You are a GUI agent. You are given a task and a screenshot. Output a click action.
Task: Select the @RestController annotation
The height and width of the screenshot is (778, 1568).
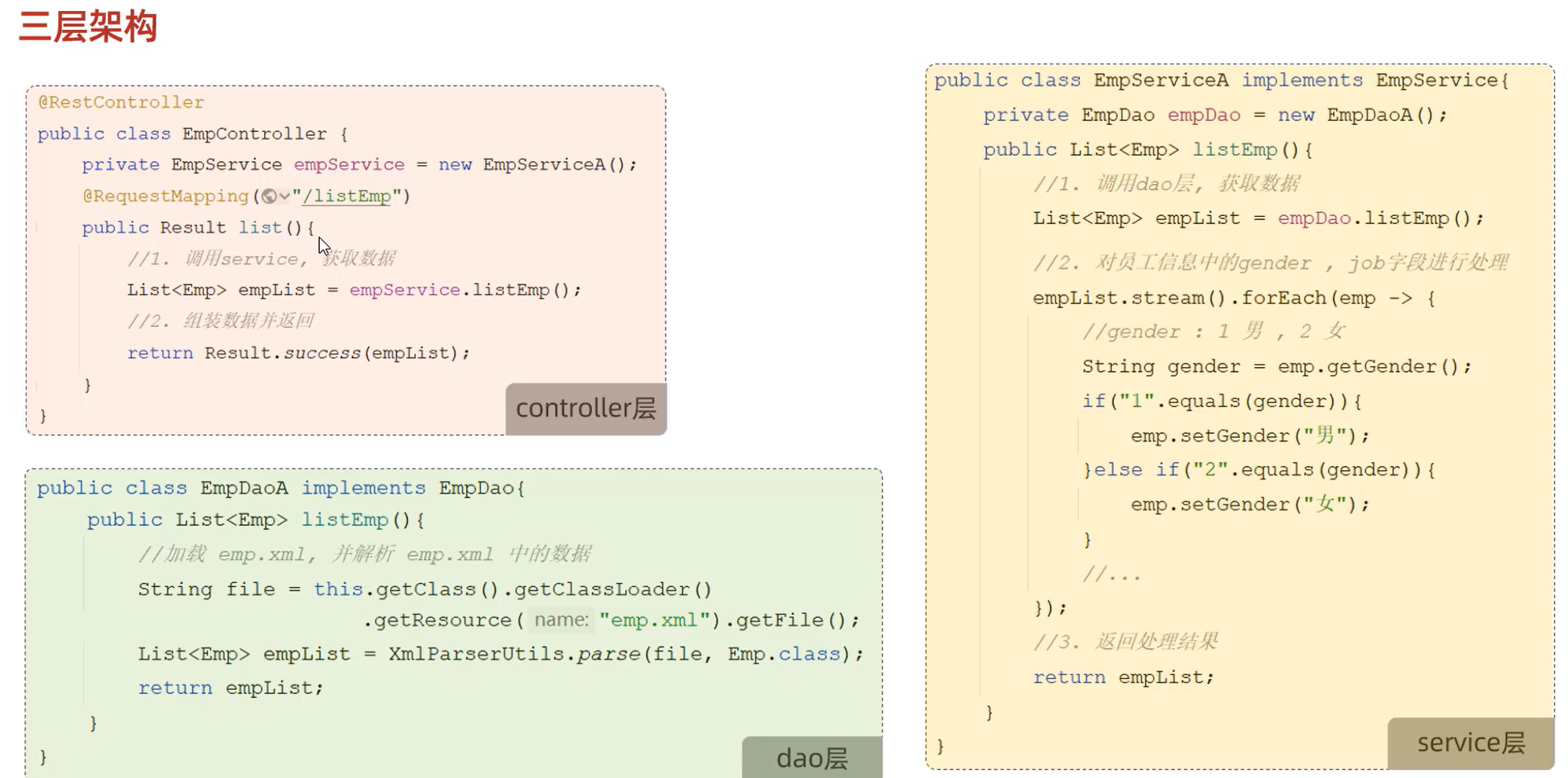(121, 102)
